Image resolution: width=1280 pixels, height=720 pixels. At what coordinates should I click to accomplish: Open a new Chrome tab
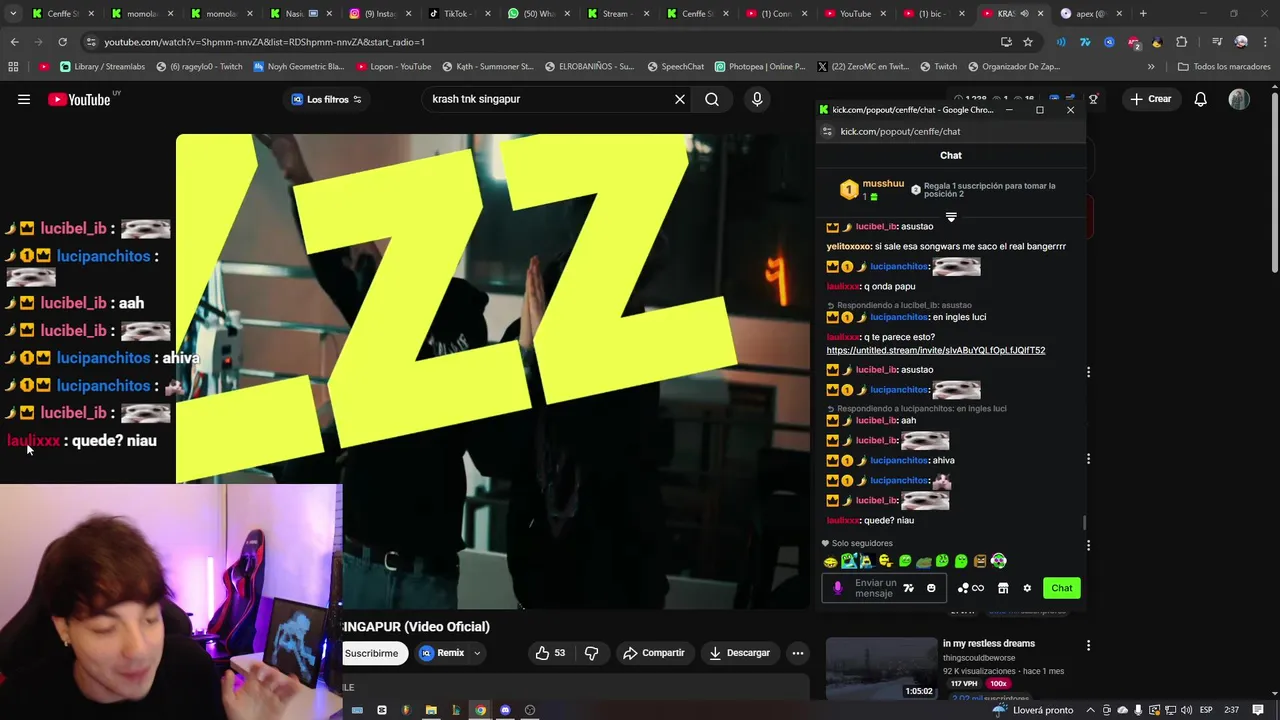pyautogui.click(x=1143, y=13)
